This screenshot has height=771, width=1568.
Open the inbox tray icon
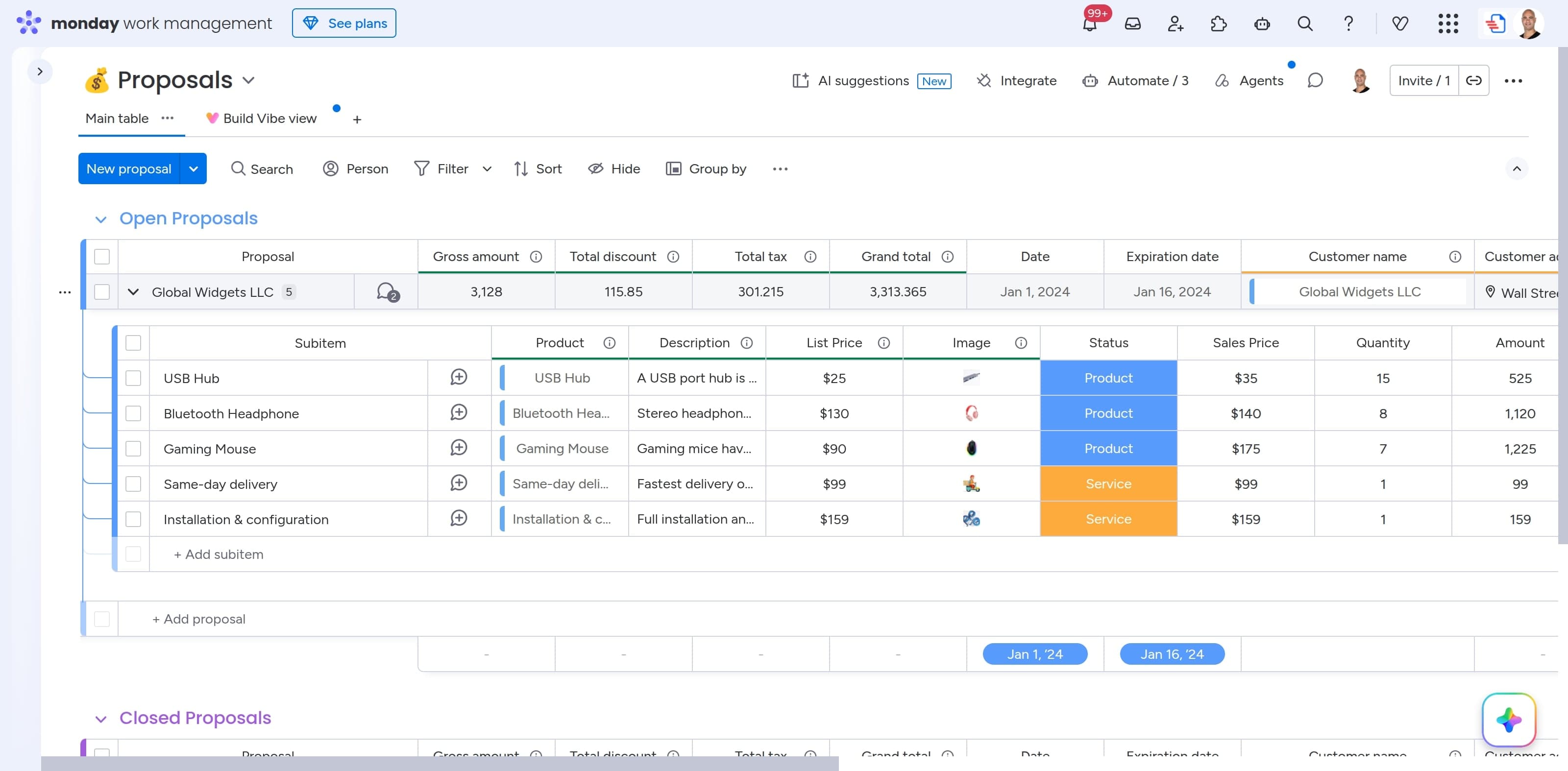coord(1133,24)
